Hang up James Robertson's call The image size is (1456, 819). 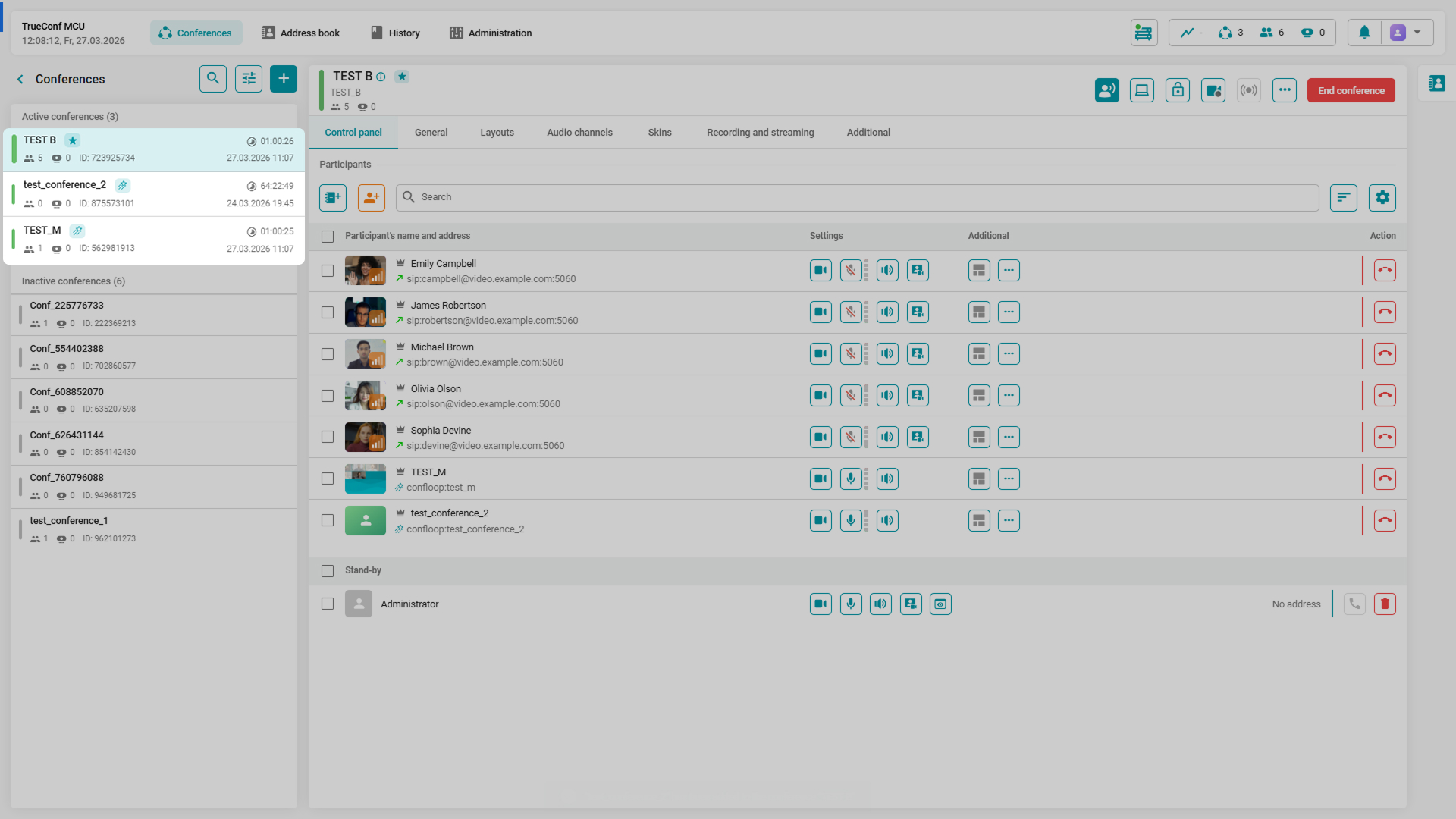tap(1384, 312)
